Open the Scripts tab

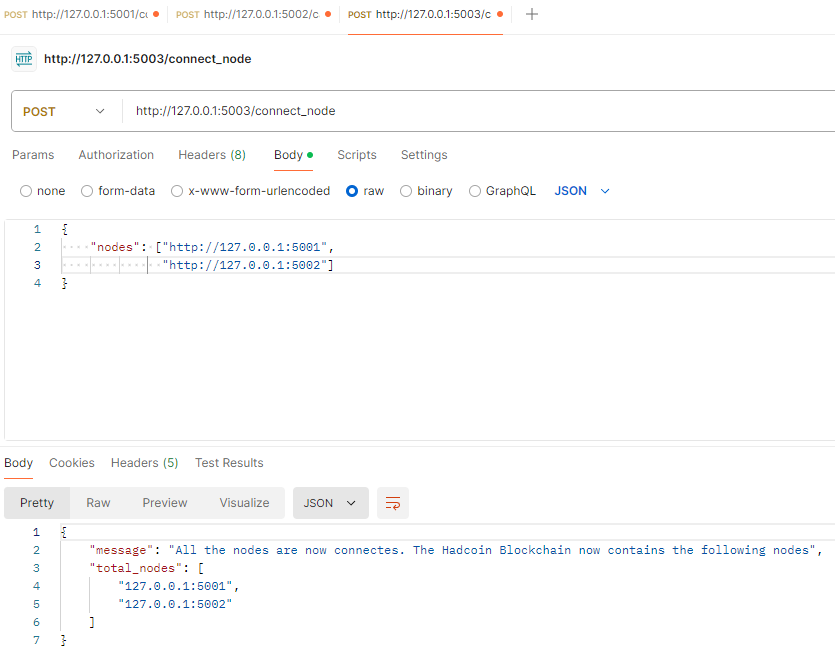[x=357, y=155]
